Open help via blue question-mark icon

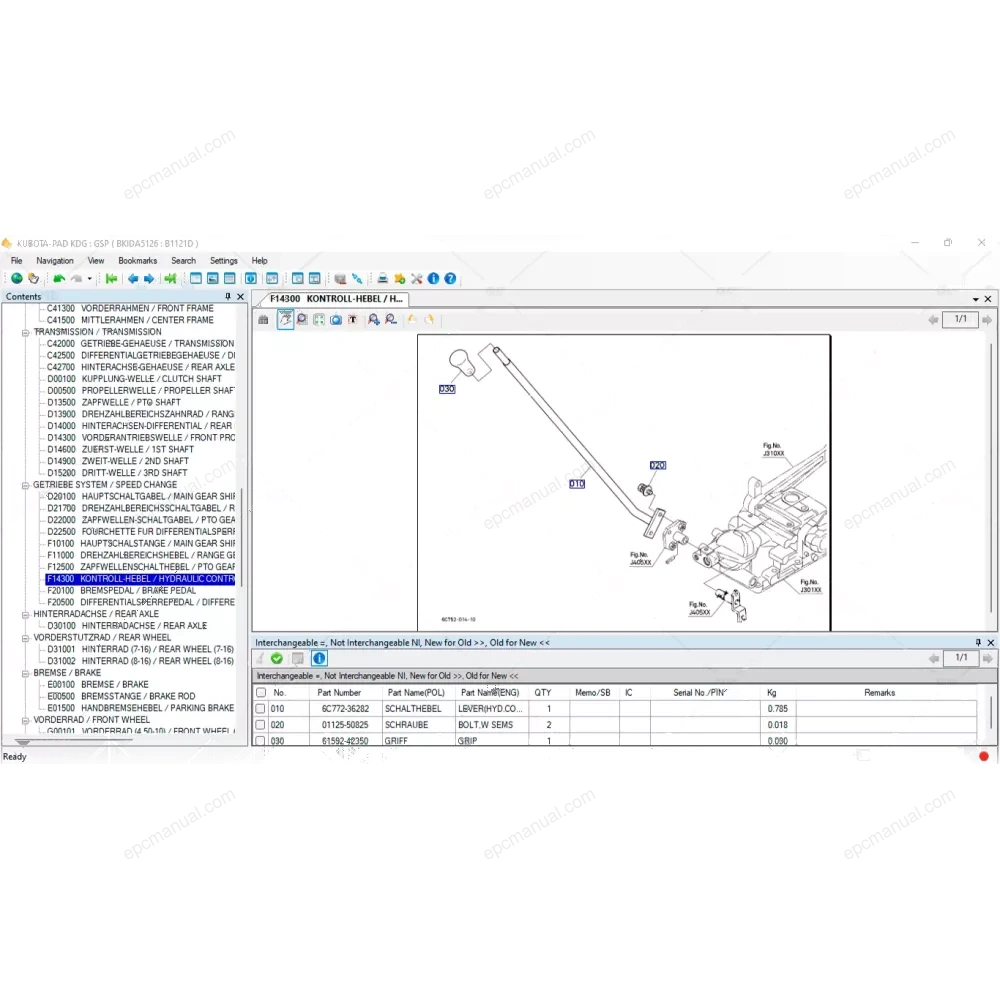tap(450, 279)
